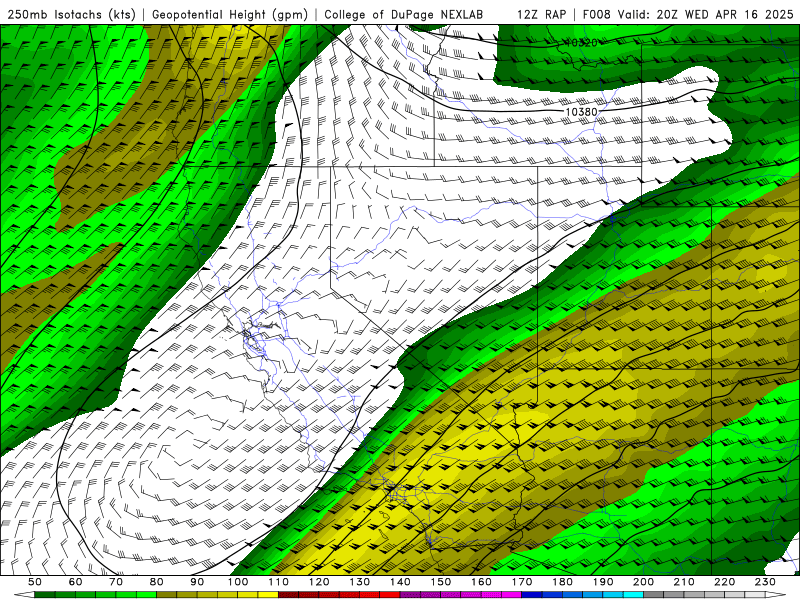800x600 pixels.
Task: Click the colorbar value 100
Action: coord(238,582)
